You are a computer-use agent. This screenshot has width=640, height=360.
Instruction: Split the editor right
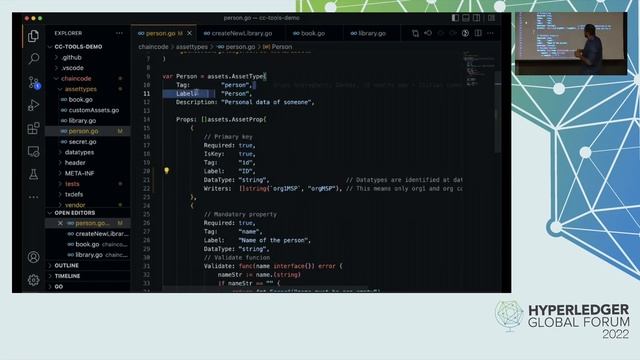pyautogui.click(x=478, y=33)
